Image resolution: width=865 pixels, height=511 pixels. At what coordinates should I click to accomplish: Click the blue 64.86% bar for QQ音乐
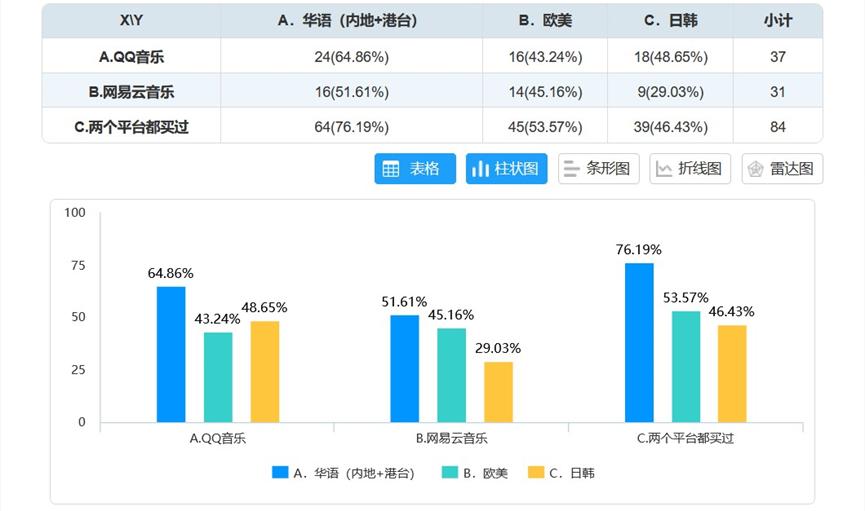[x=171, y=354]
